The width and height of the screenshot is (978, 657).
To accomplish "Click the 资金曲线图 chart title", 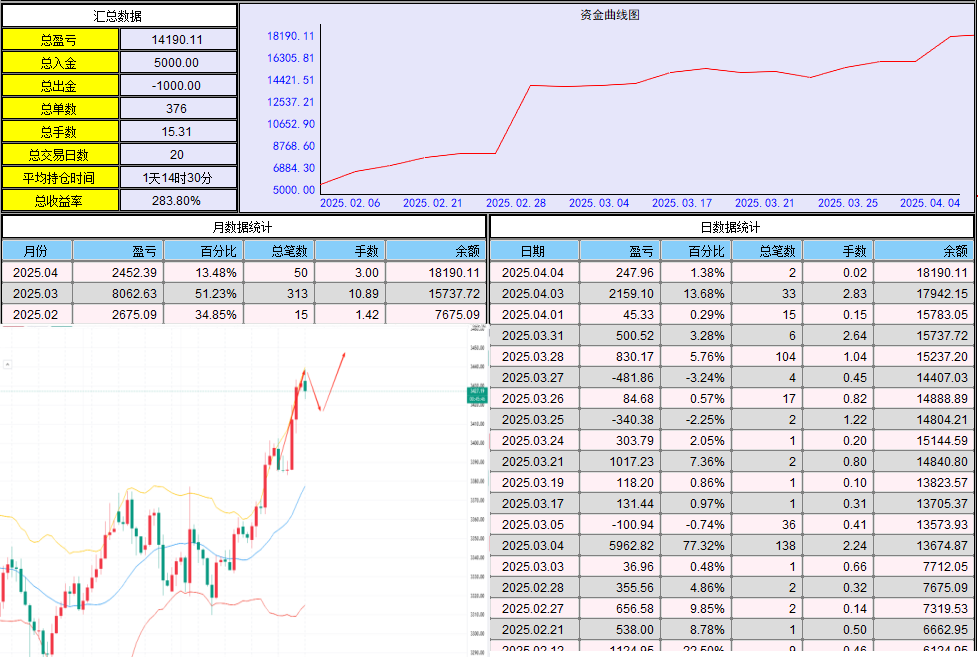I will click(609, 15).
